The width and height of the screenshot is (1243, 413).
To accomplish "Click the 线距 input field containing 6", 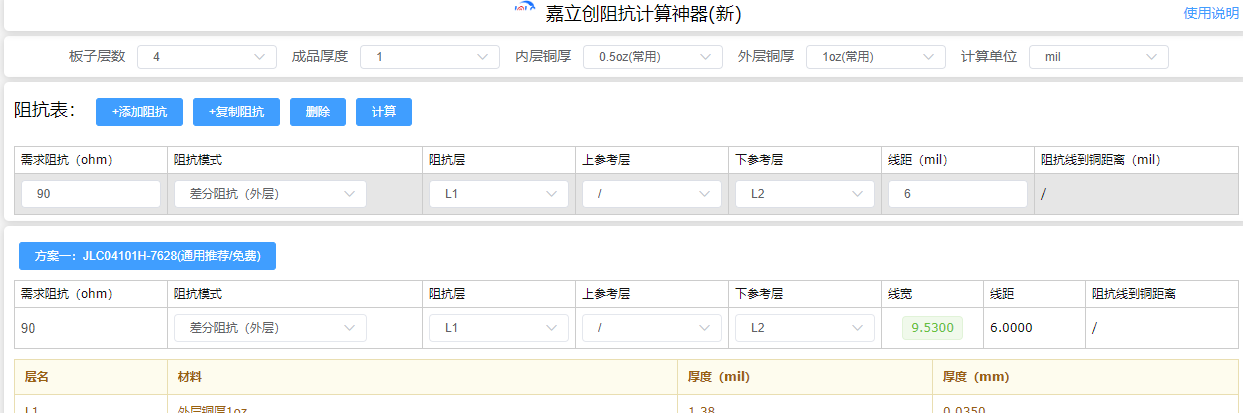I will (958, 194).
